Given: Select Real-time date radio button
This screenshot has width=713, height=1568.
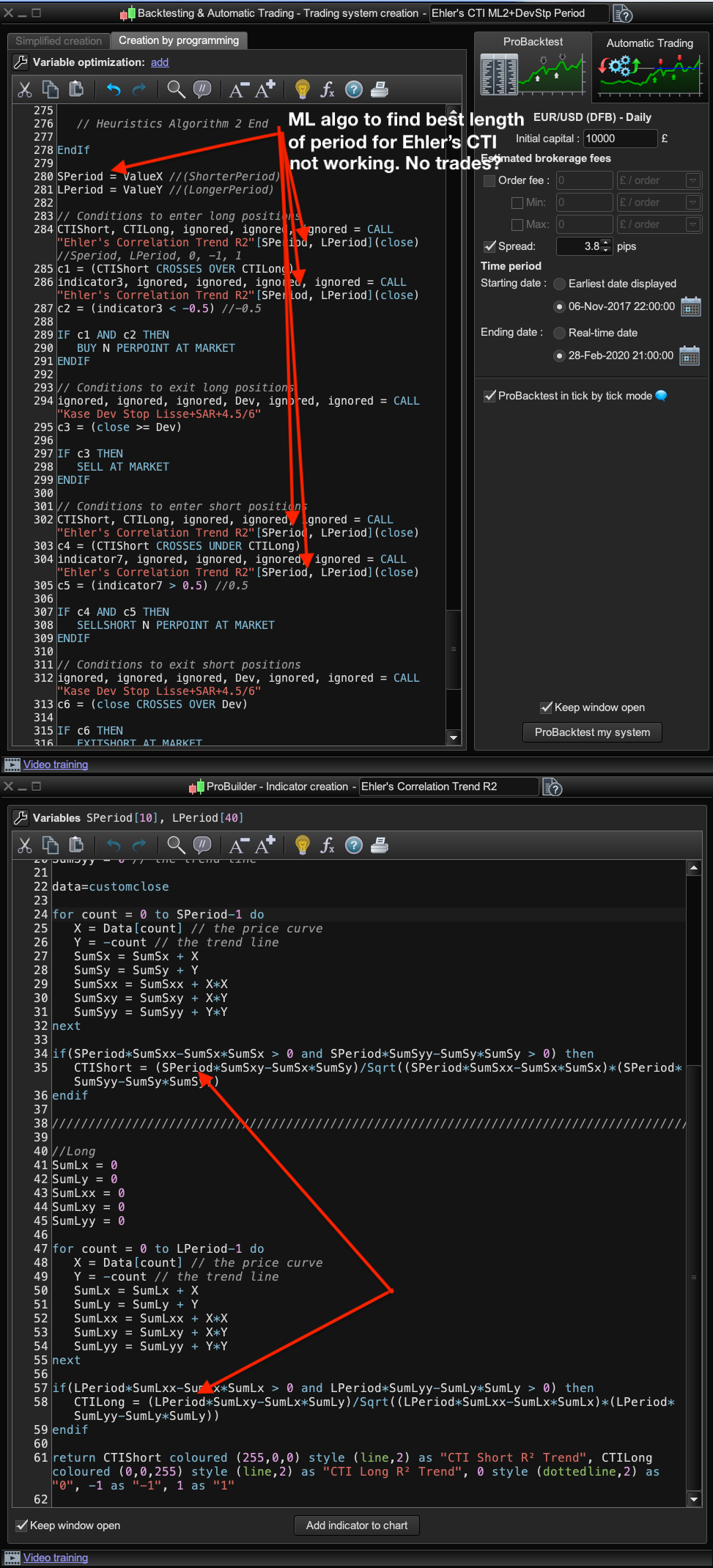Looking at the screenshot, I should point(559,333).
